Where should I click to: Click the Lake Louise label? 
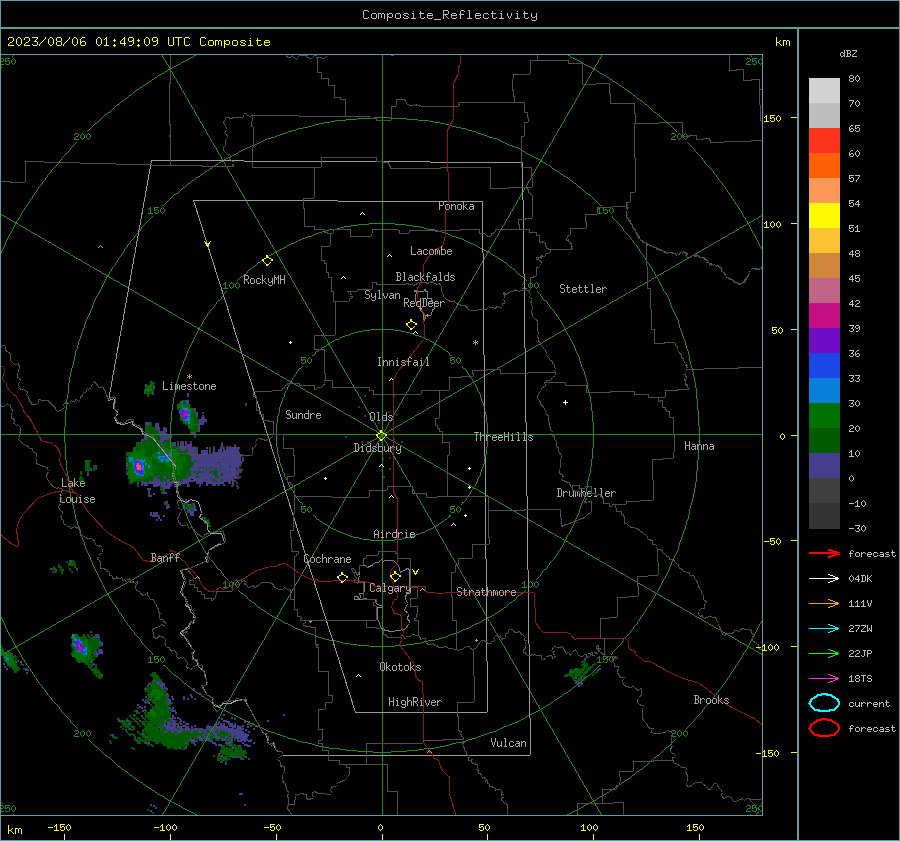coord(77,491)
